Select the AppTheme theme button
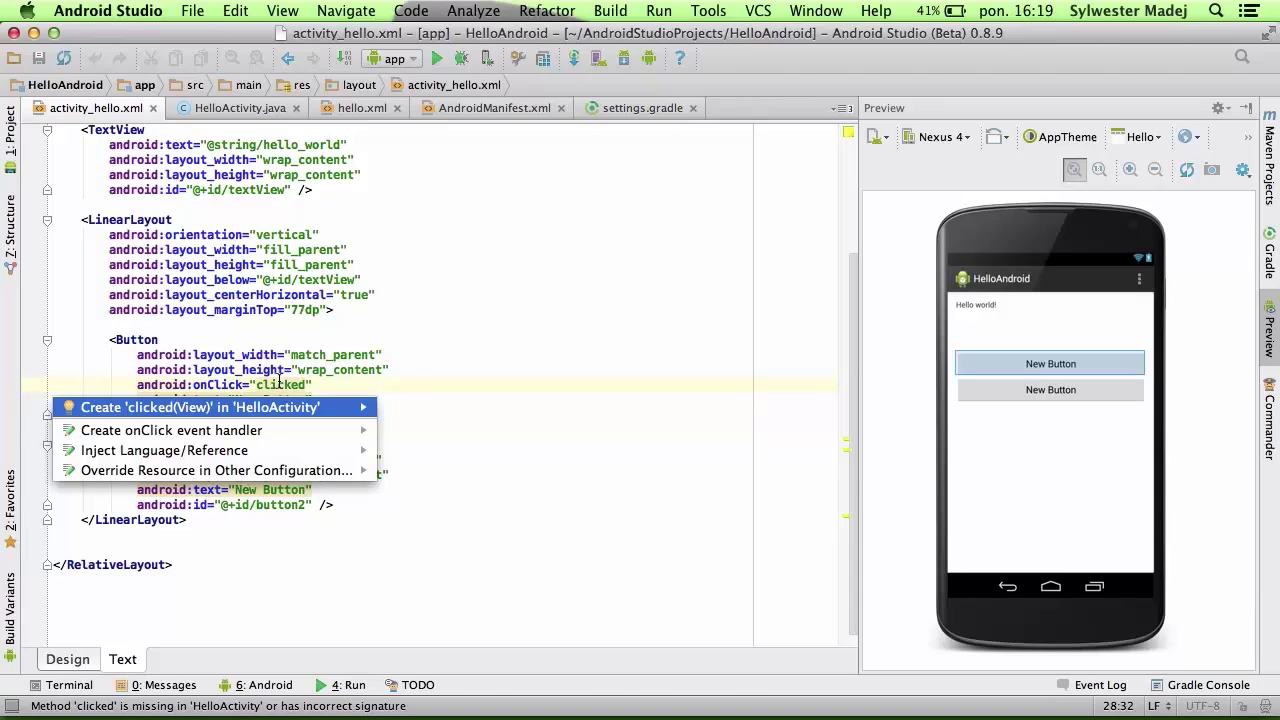The height and width of the screenshot is (720, 1280). 1060,137
